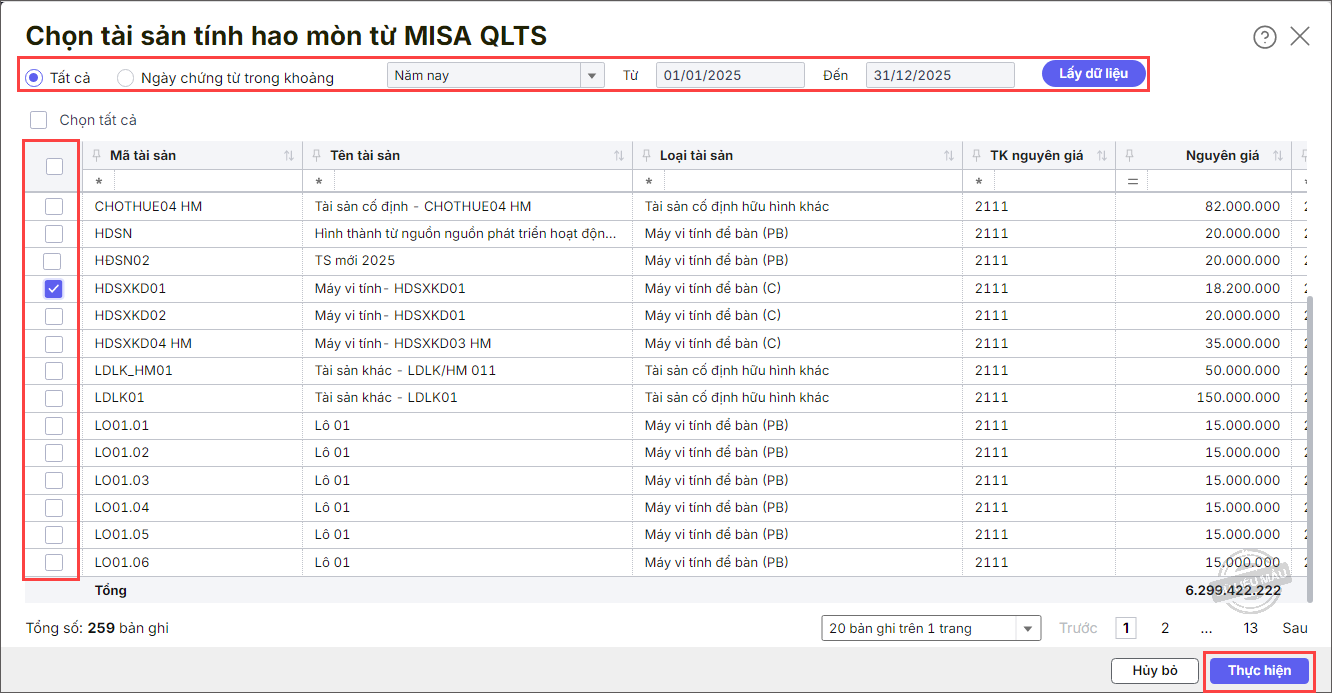Sort by Loại tài sản column
Viewport: 1332px width, 693px height.
(949, 156)
